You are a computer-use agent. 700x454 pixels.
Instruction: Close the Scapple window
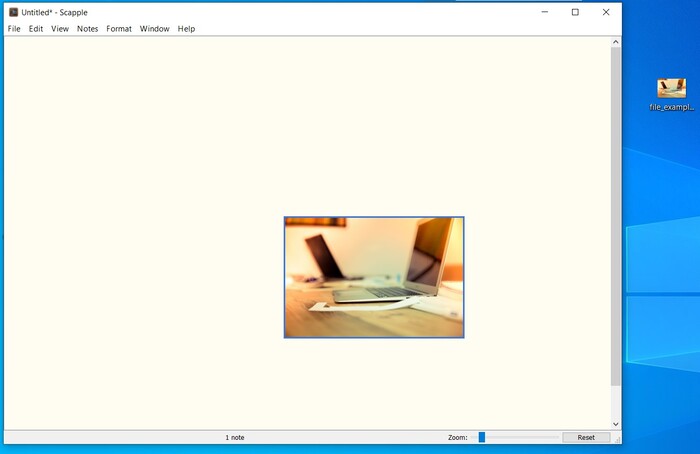coord(606,12)
